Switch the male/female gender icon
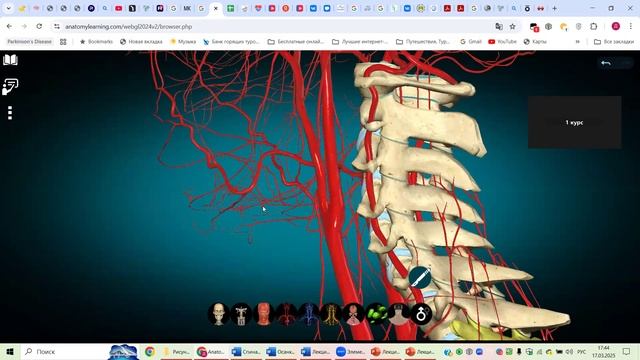The image size is (640, 360). 421,314
